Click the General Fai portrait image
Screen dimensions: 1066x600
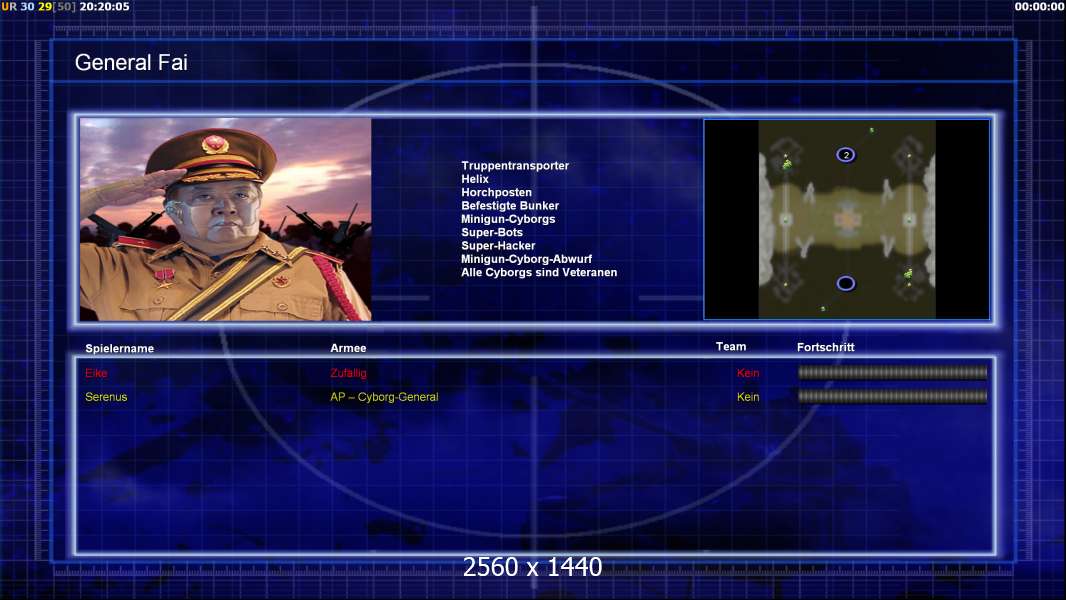[226, 219]
